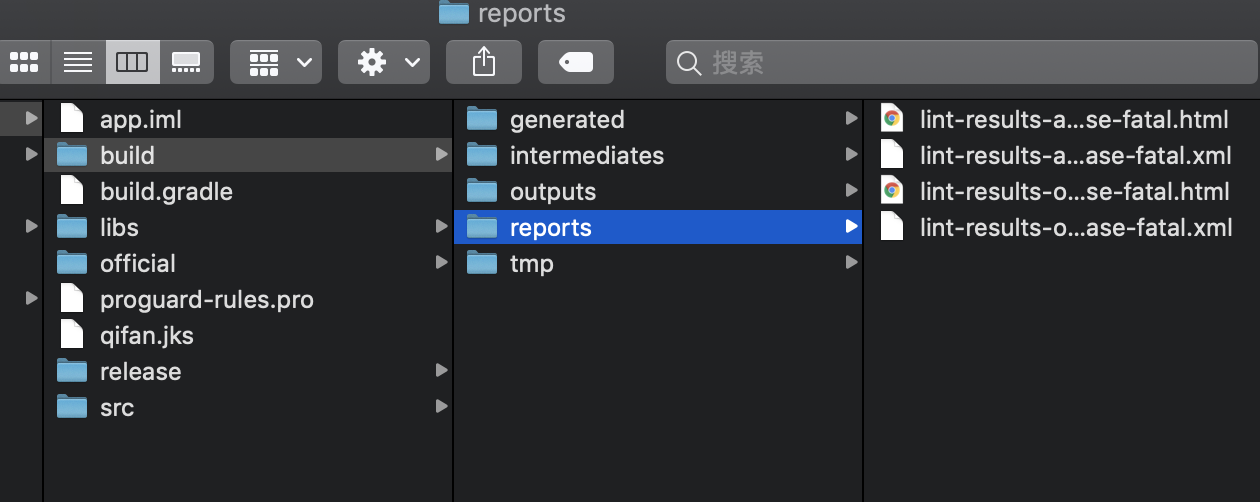Click the Share toolbar button

[484, 62]
